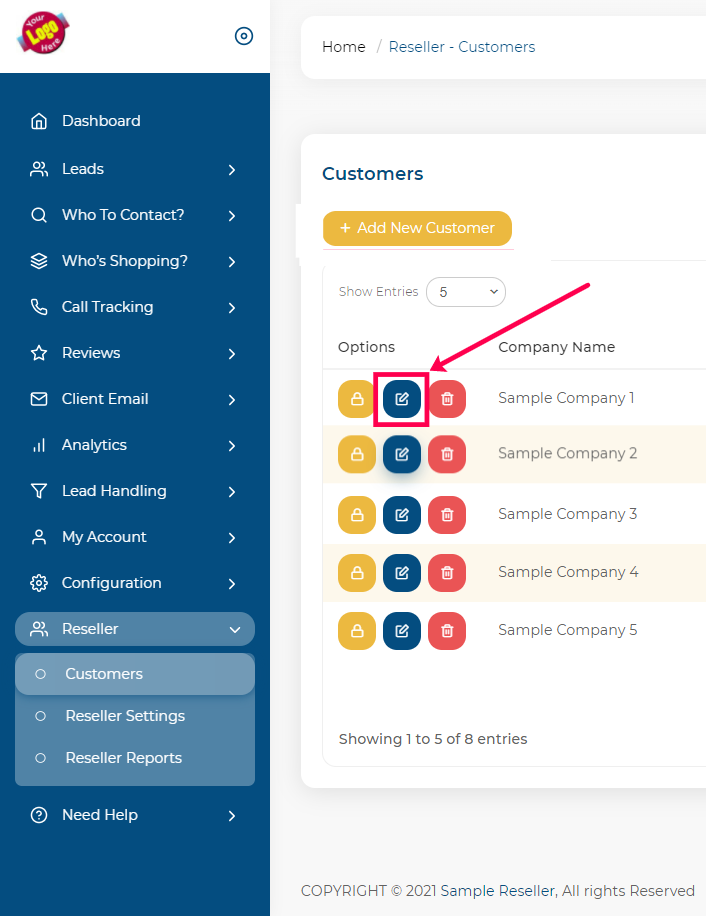Toggle the sidebar with the circle icon
706x916 pixels.
244,36
